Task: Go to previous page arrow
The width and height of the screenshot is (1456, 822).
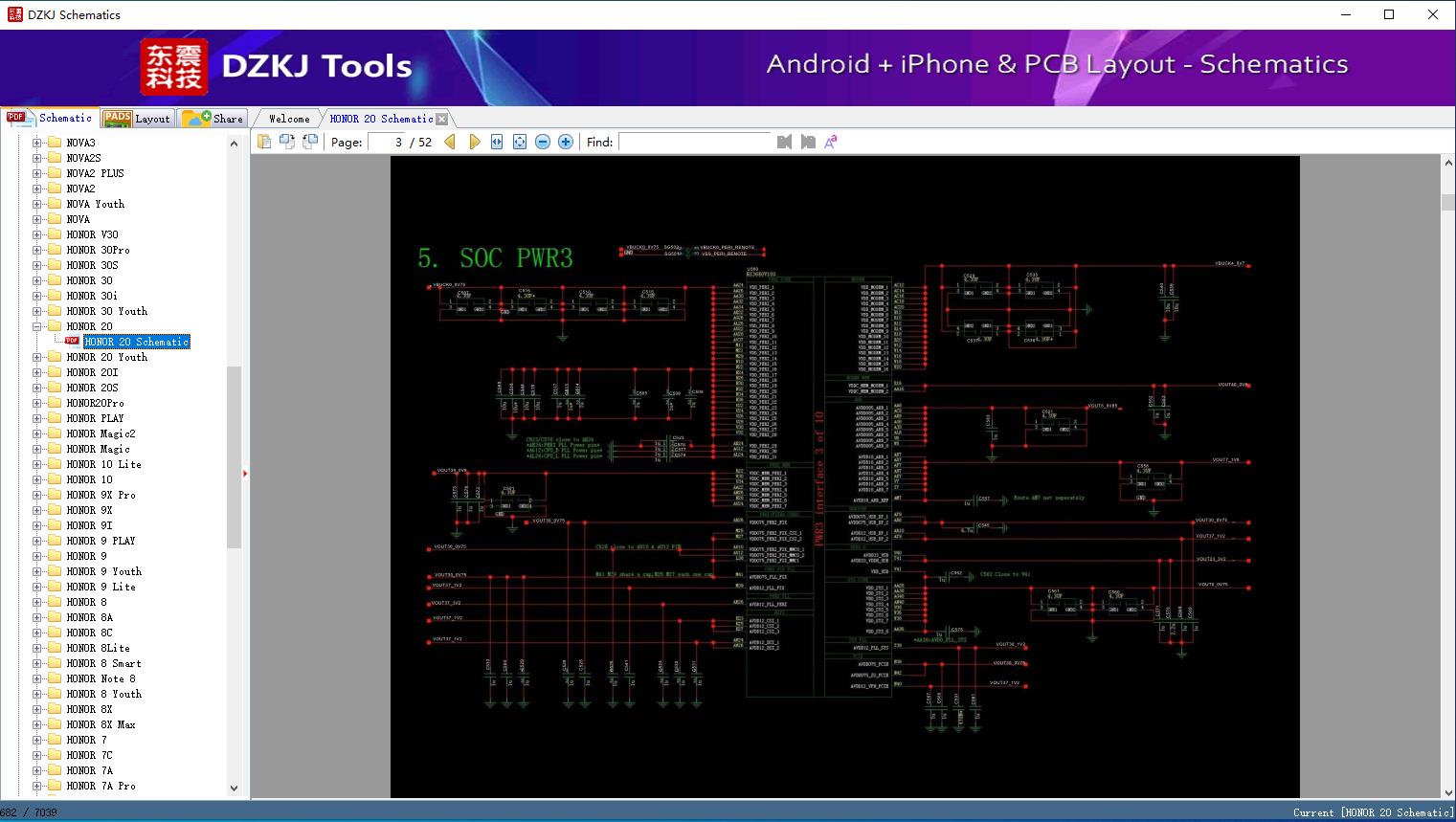Action: tap(450, 142)
